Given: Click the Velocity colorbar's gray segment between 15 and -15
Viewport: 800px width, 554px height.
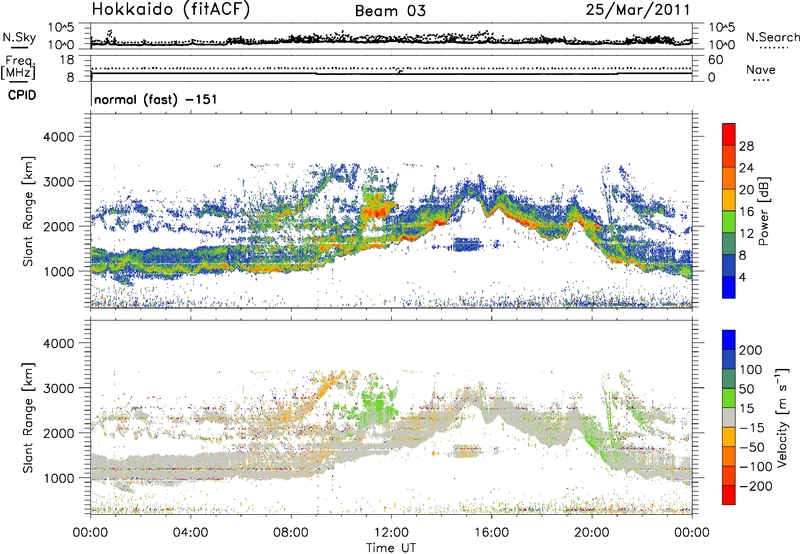Looking at the screenshot, I should click(729, 417).
